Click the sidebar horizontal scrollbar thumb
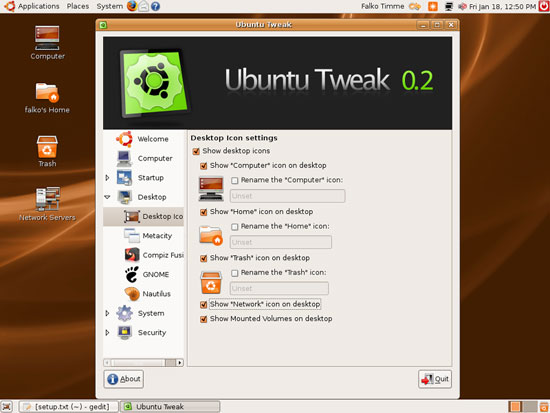Viewport: 550px width, 413px height. coord(170,362)
